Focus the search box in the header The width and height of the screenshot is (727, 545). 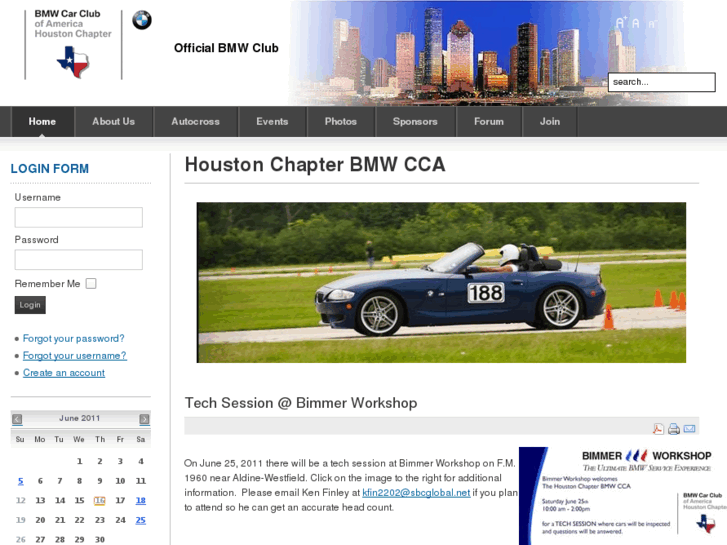(x=662, y=82)
